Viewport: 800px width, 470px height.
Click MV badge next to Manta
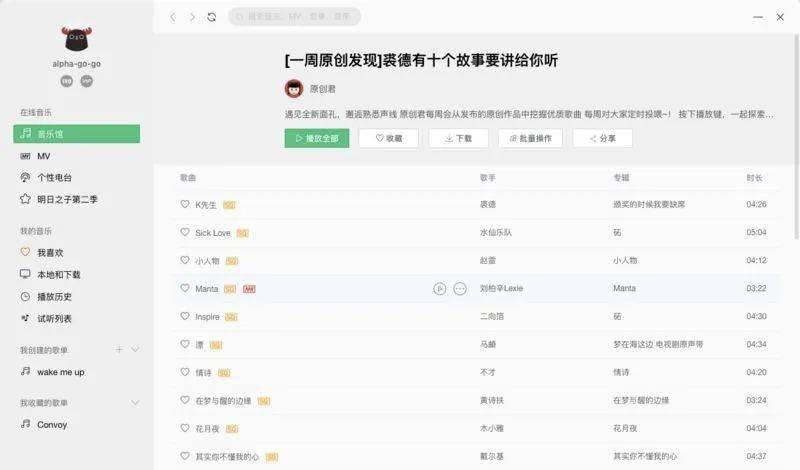tap(249, 289)
